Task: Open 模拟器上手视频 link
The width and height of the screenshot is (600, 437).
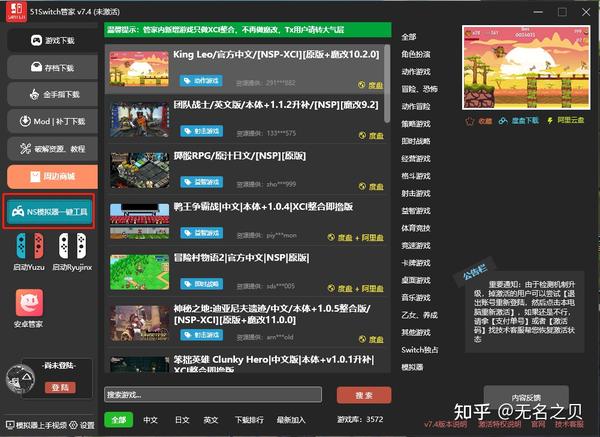Action: 37,425
